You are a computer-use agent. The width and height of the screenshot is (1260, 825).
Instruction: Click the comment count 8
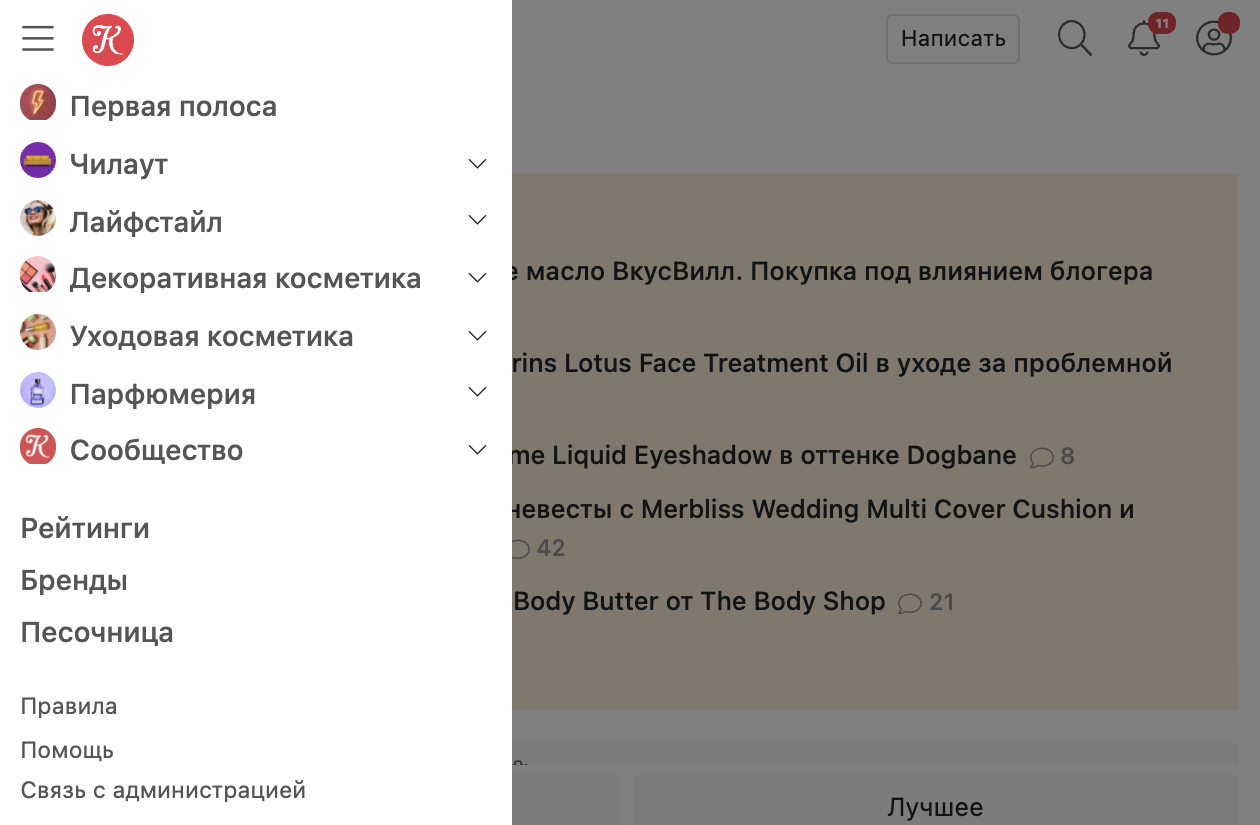pos(1067,457)
